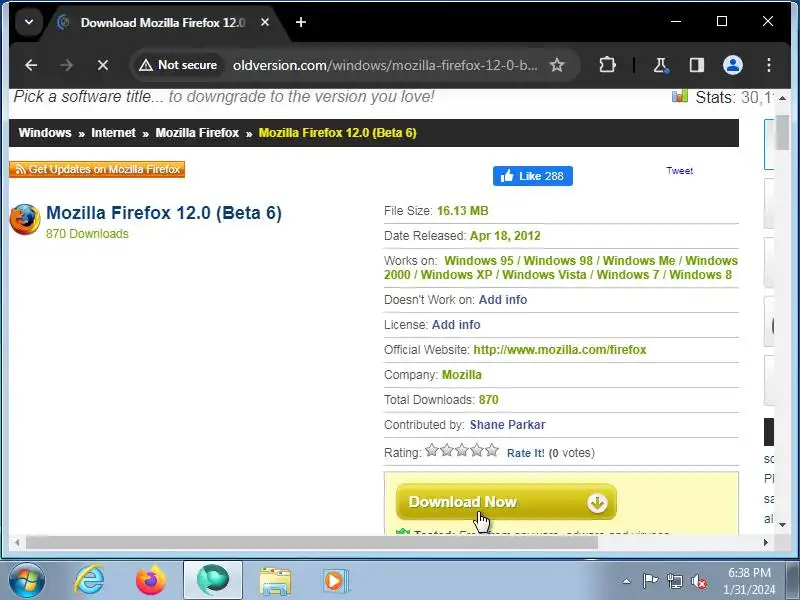The width and height of the screenshot is (800, 600).
Task: Open the Extensions puzzle icon
Action: click(x=607, y=65)
